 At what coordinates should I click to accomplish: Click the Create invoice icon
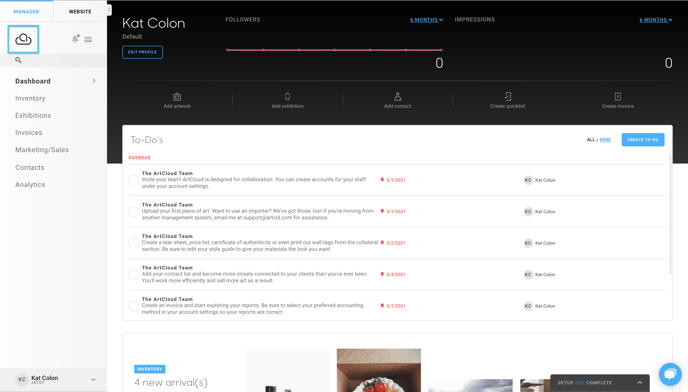pos(618,97)
